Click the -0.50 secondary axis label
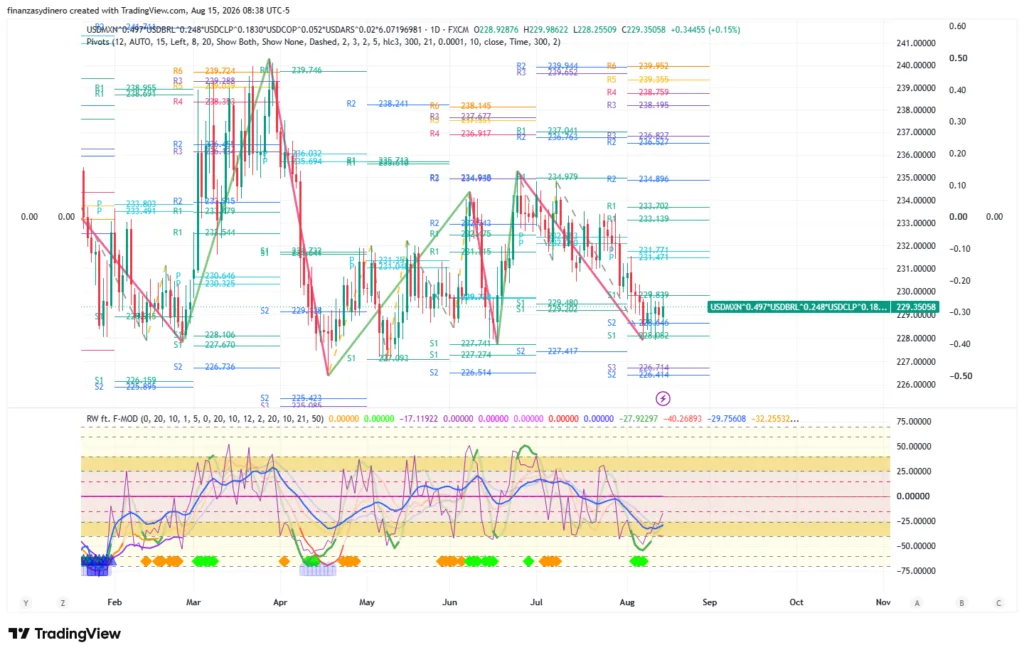Viewport: 1024px width, 655px height. click(x=959, y=376)
